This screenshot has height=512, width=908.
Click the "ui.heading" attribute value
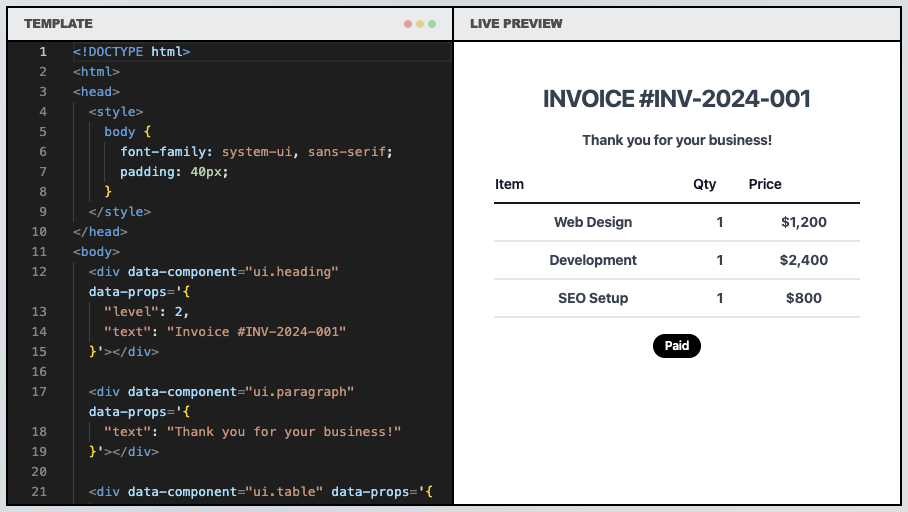tap(292, 272)
